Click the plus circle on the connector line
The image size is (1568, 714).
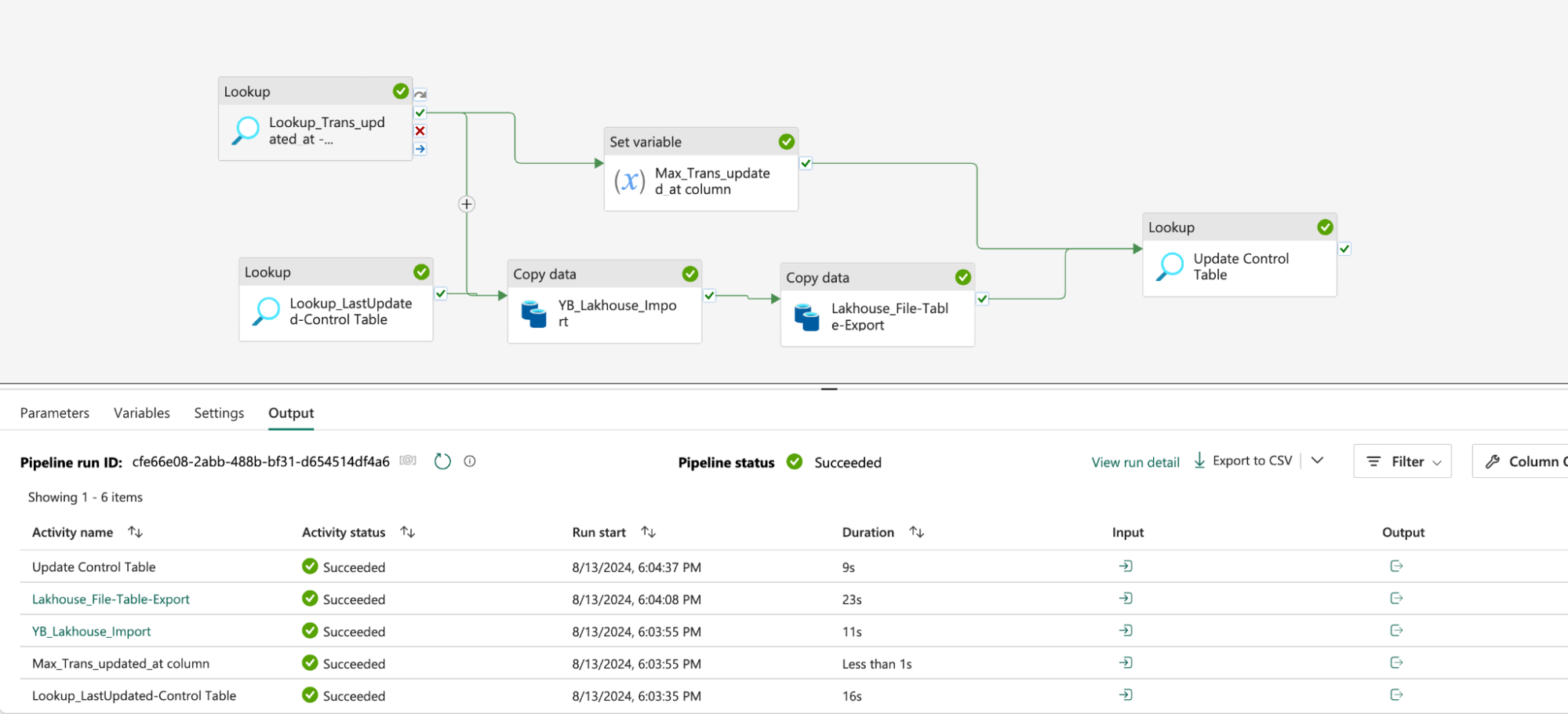click(x=467, y=204)
